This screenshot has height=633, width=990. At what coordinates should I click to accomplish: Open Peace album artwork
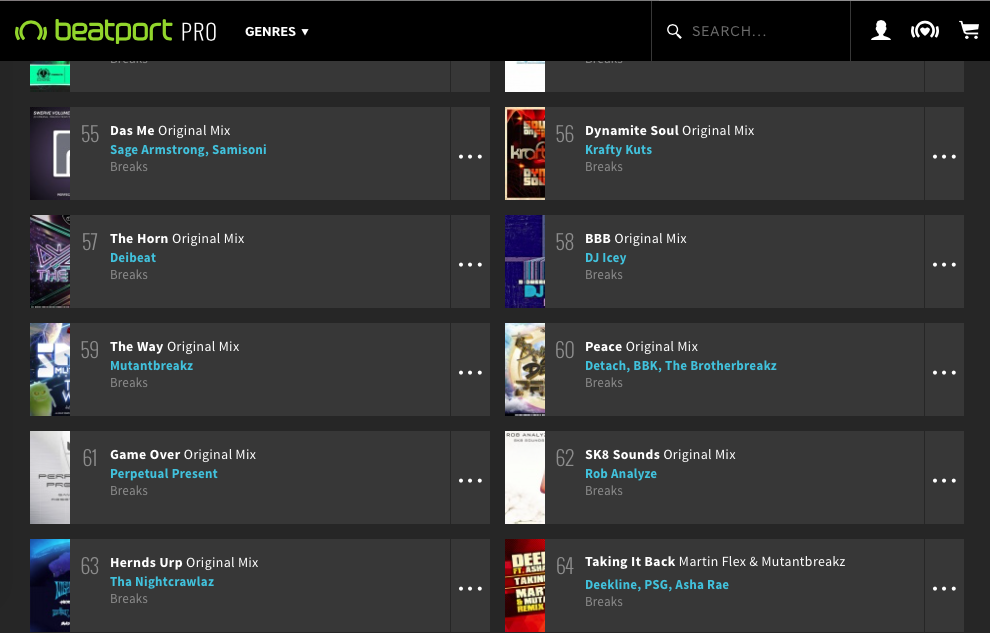(x=525, y=369)
